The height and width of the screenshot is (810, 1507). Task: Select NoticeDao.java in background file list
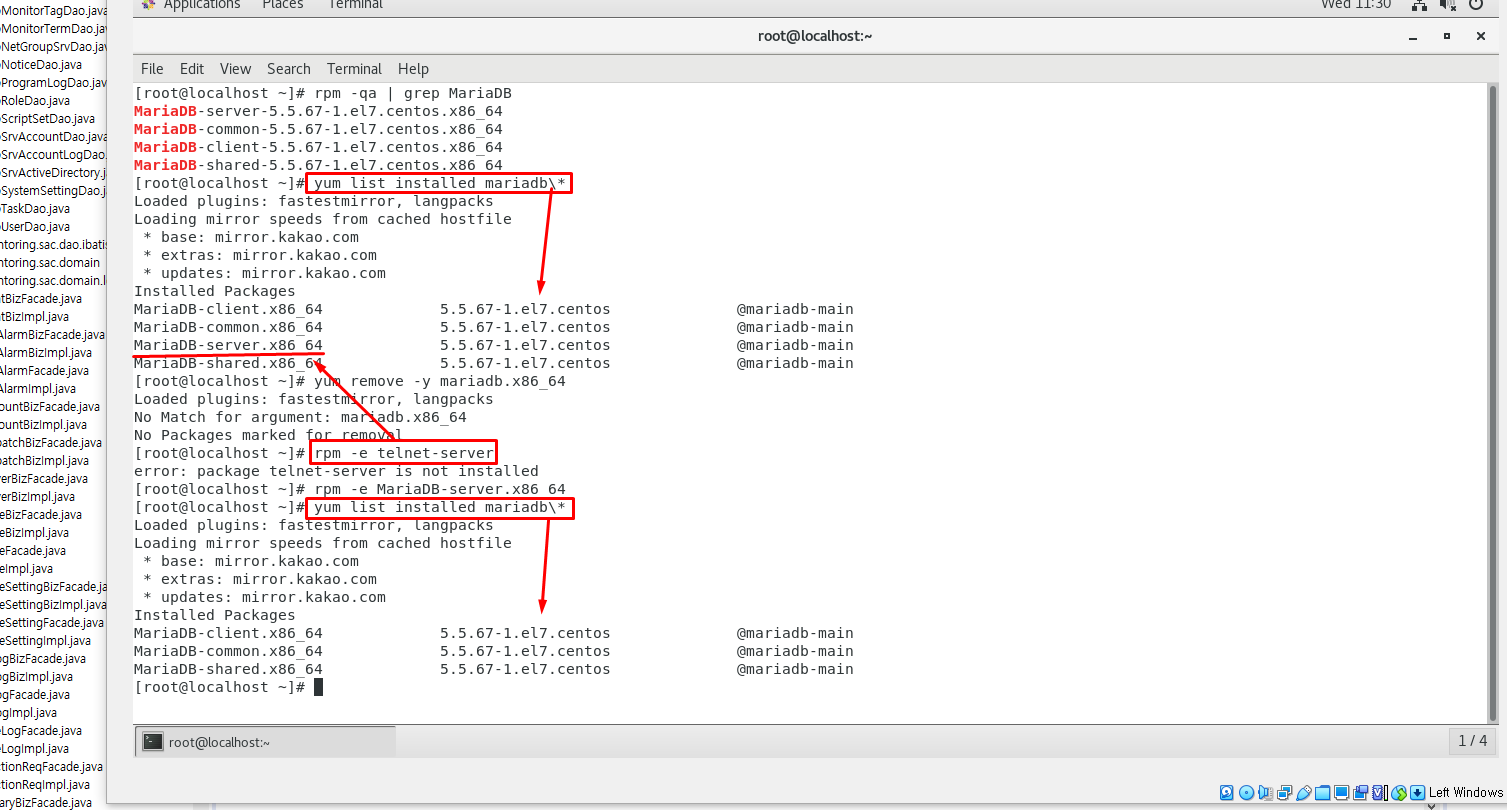click(41, 65)
